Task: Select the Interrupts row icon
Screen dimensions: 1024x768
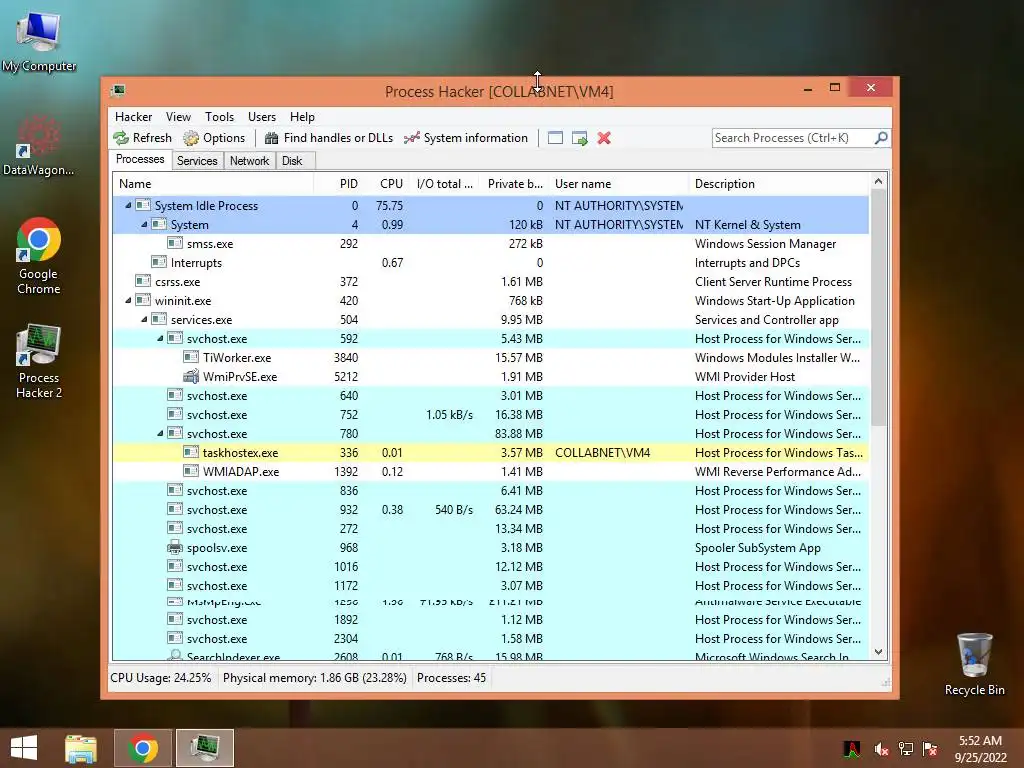Action: coord(159,262)
